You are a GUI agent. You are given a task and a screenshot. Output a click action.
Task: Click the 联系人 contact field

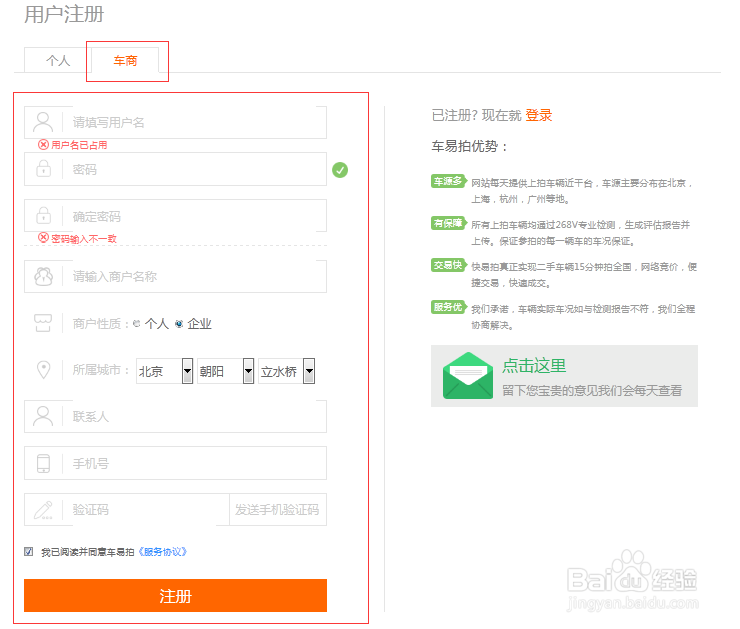click(176, 417)
